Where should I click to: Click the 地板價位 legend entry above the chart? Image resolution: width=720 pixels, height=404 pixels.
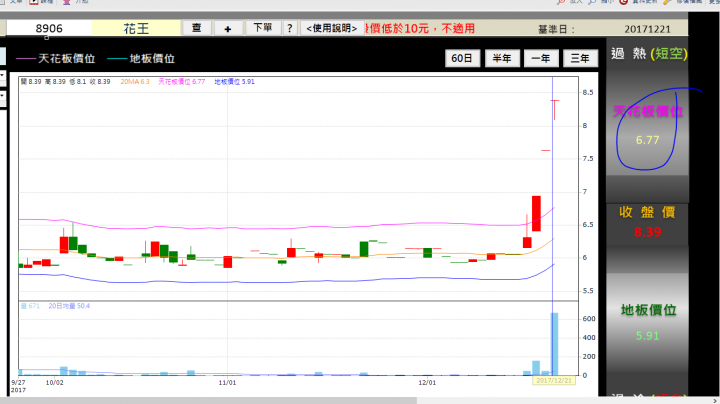click(x=141, y=59)
